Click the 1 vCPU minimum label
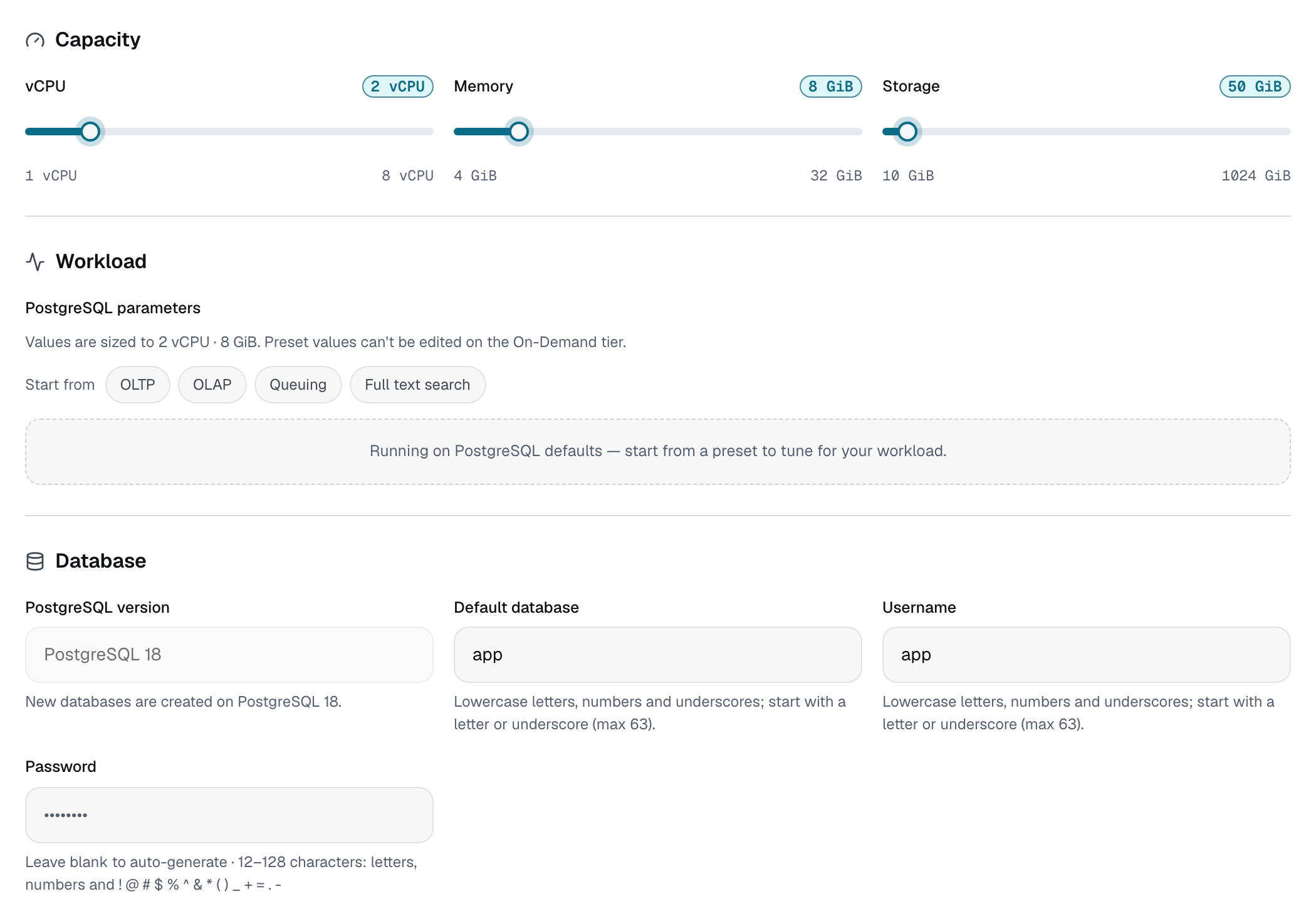 pos(51,175)
